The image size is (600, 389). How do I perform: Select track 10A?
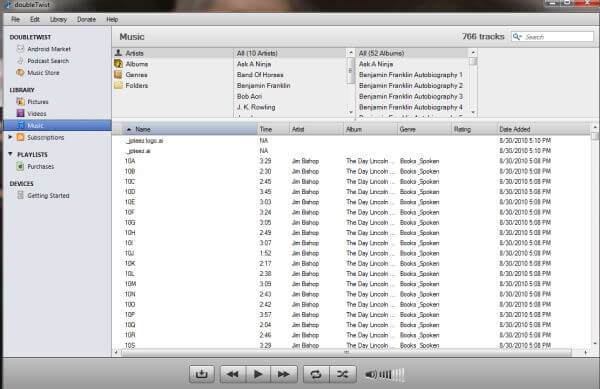tap(130, 161)
